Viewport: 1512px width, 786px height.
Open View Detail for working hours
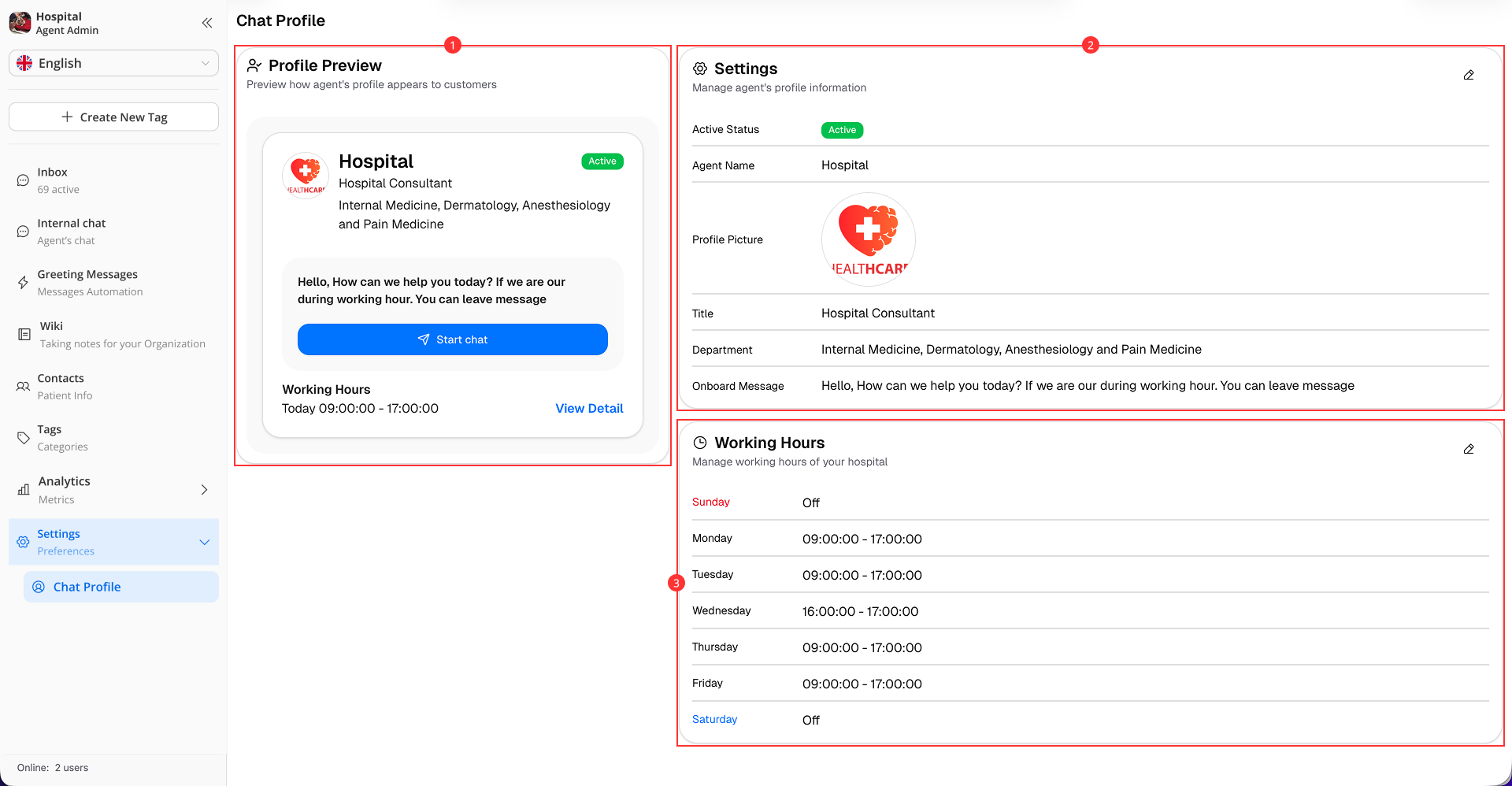[x=588, y=408]
